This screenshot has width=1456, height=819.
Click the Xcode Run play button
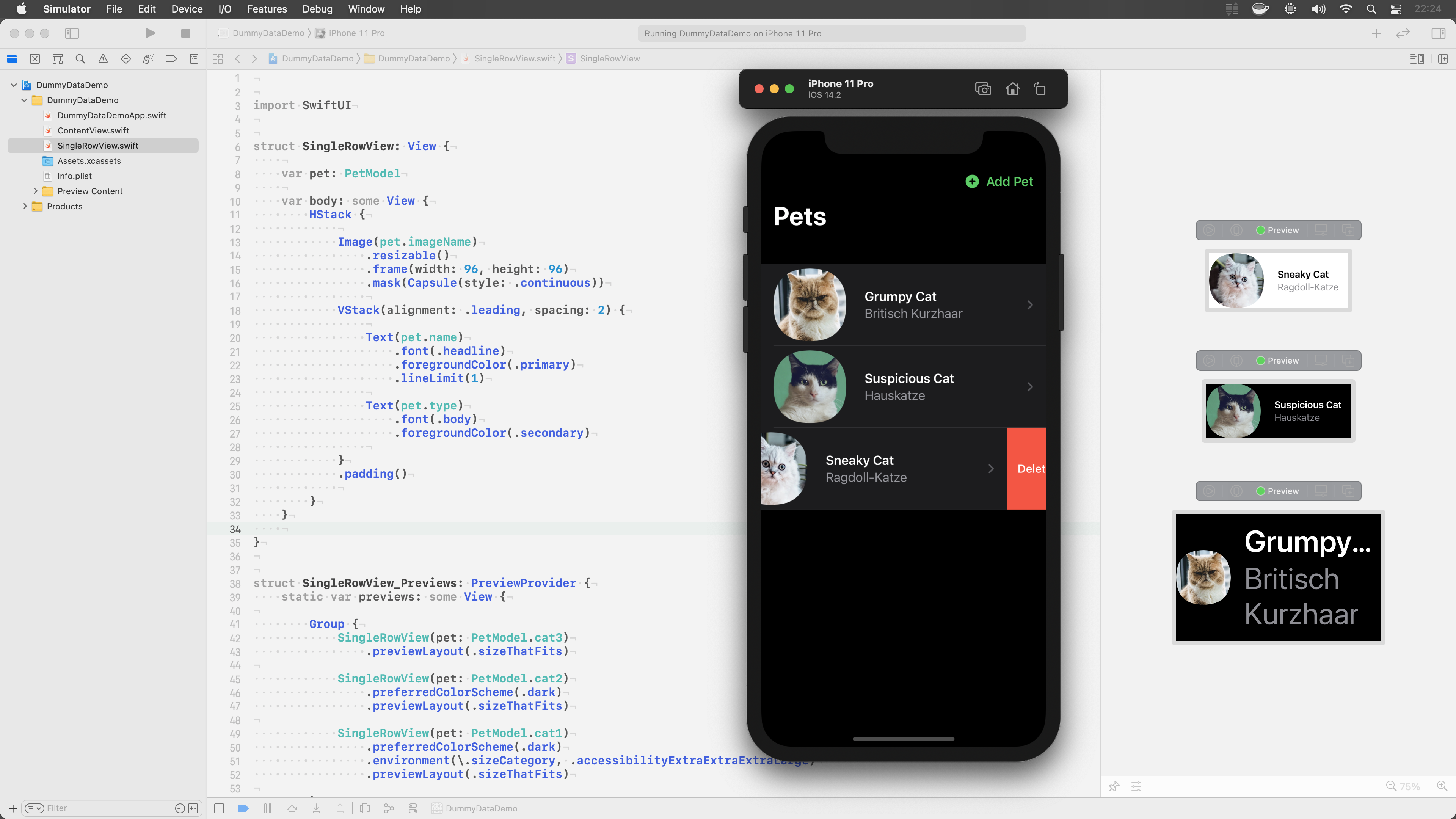(x=150, y=33)
